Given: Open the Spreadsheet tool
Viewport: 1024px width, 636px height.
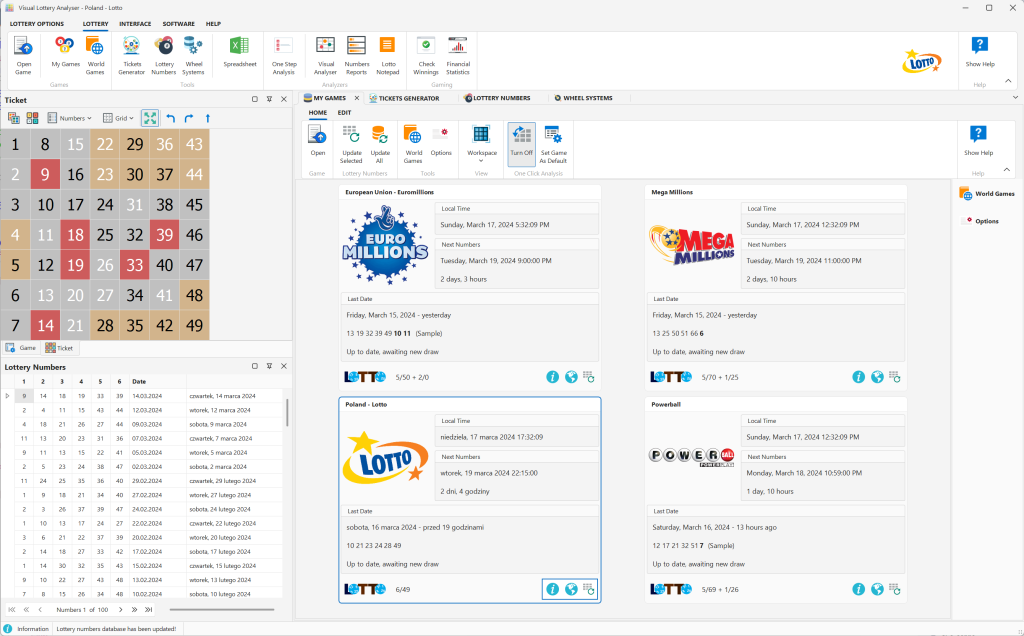Looking at the screenshot, I should point(238,54).
